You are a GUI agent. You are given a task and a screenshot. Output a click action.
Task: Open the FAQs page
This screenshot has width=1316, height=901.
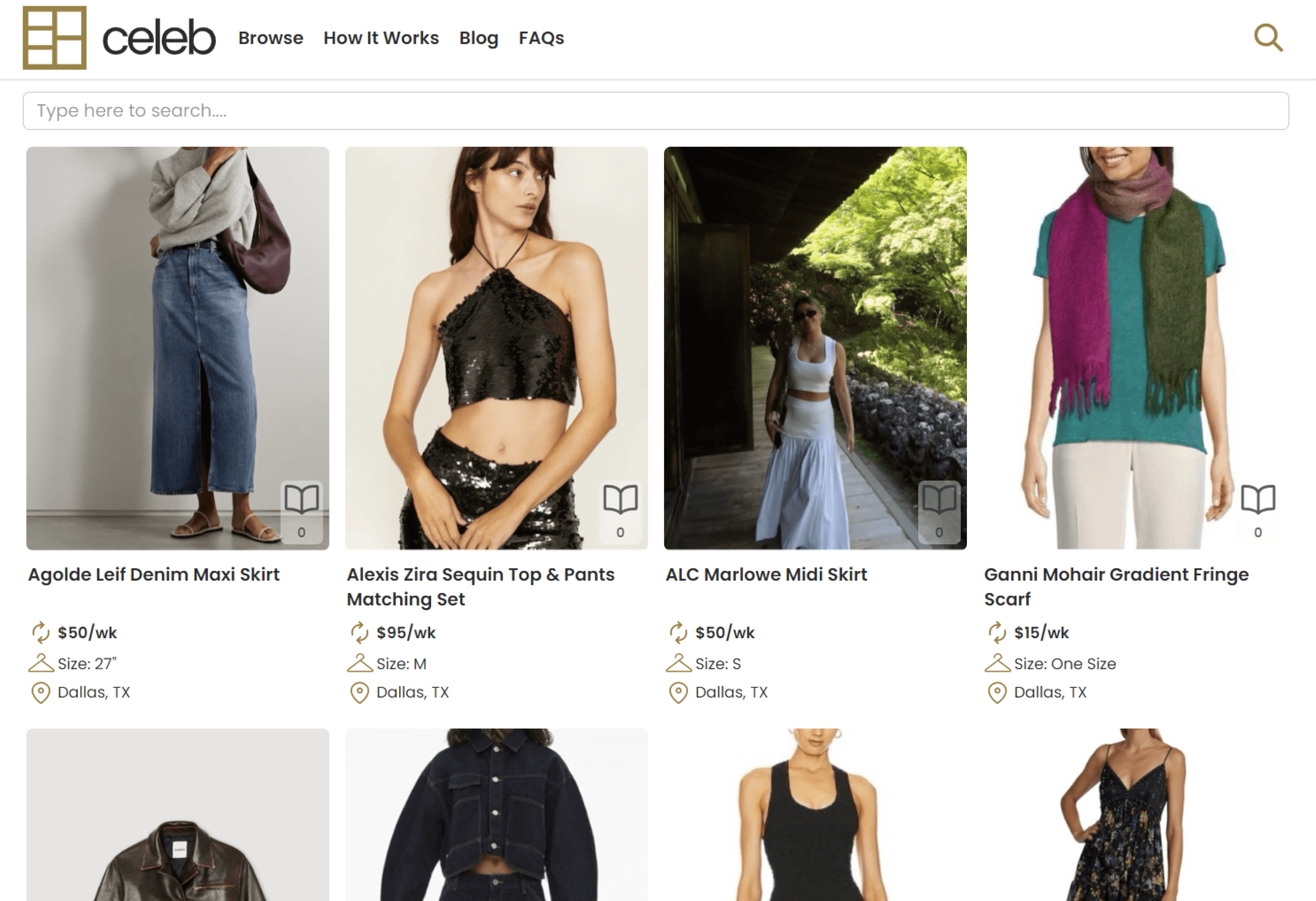click(x=541, y=38)
